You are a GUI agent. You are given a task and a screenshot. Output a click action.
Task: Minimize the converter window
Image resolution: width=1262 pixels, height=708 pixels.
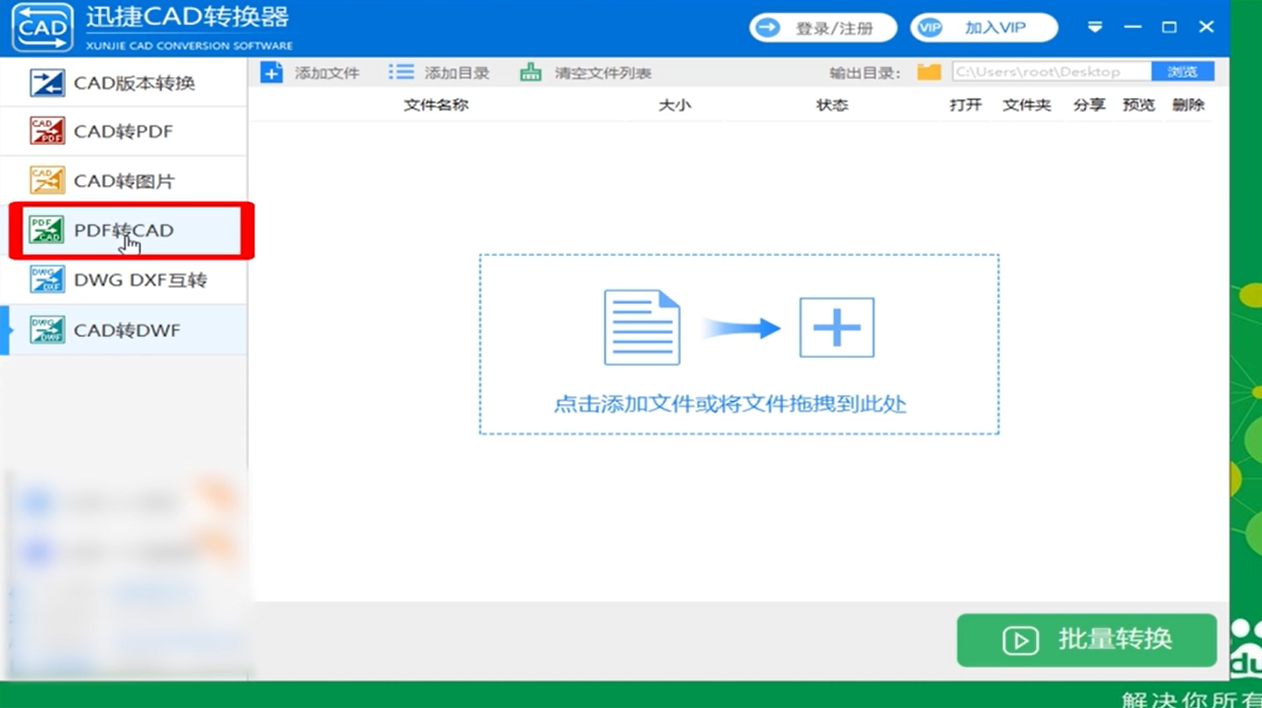(1133, 28)
